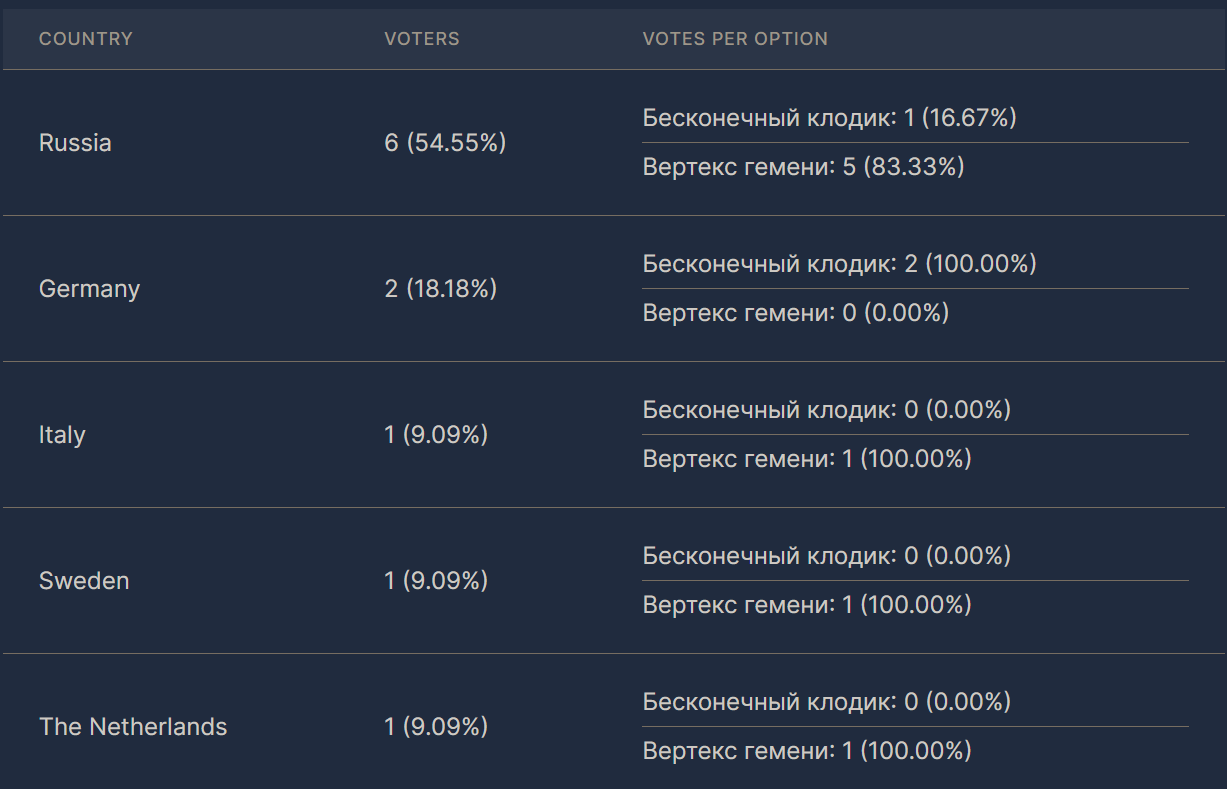Image resolution: width=1227 pixels, height=789 pixels.
Task: Click Italy's 1 (9.09%) voters value
Action: (x=435, y=435)
